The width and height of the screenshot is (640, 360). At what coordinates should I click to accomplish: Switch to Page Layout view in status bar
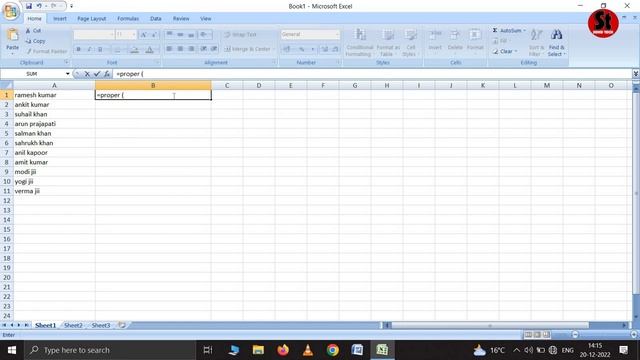[x=538, y=335]
